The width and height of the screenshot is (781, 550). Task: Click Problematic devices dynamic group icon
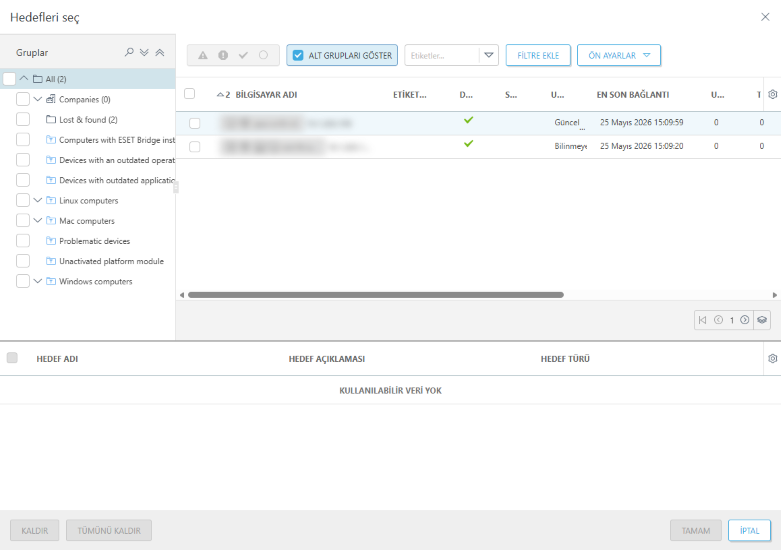pyautogui.click(x=51, y=241)
